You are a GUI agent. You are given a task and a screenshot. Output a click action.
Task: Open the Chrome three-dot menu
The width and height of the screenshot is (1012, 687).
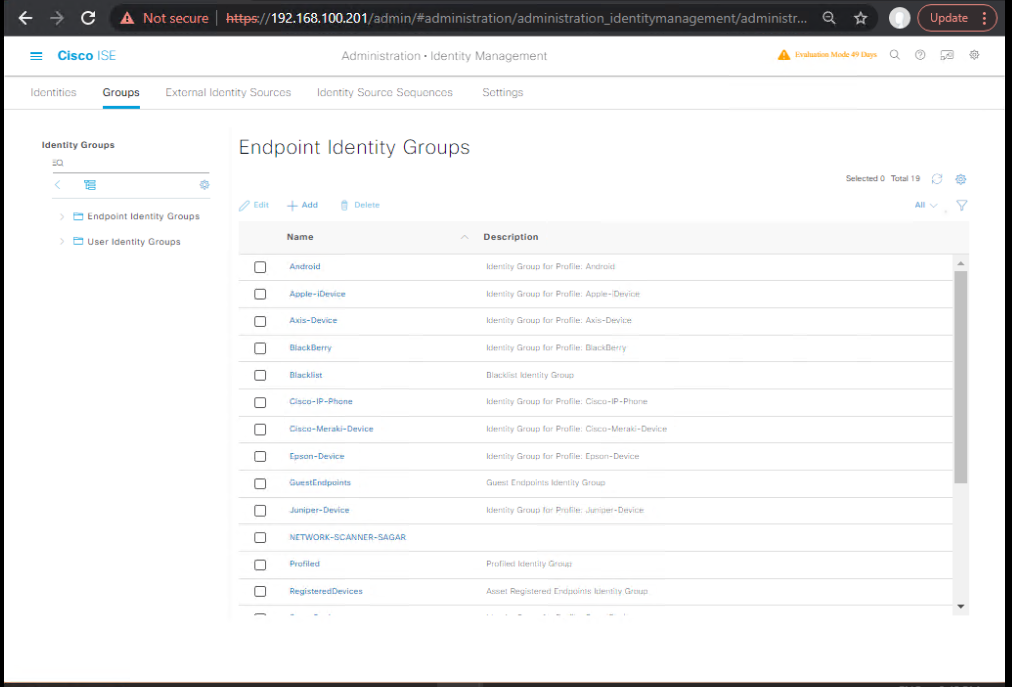point(984,18)
